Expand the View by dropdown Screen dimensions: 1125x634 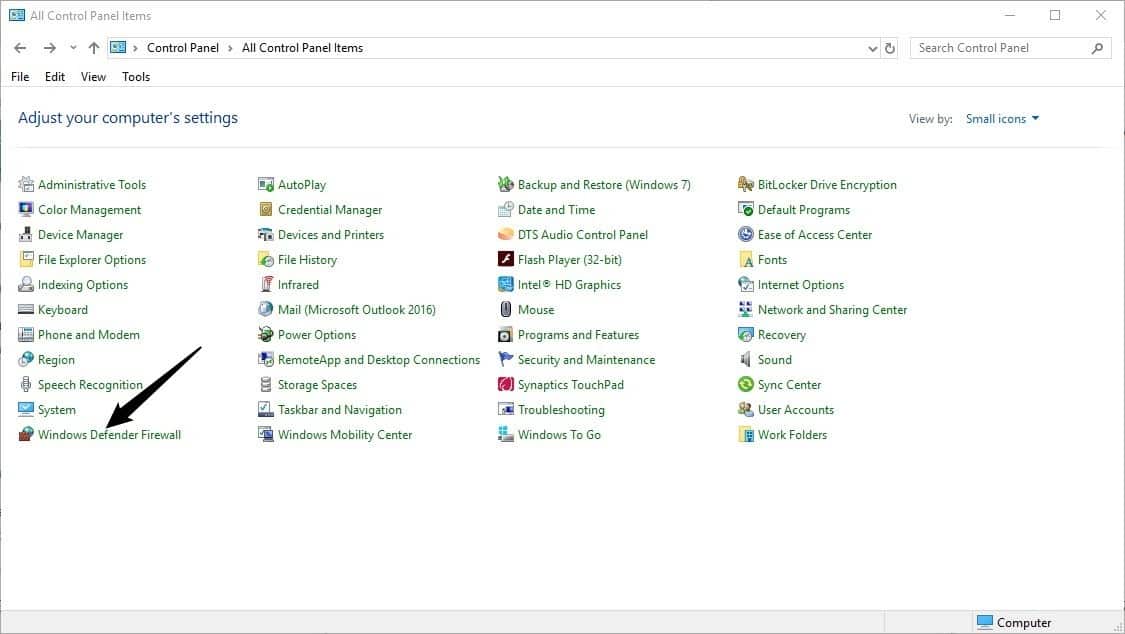(x=1002, y=118)
